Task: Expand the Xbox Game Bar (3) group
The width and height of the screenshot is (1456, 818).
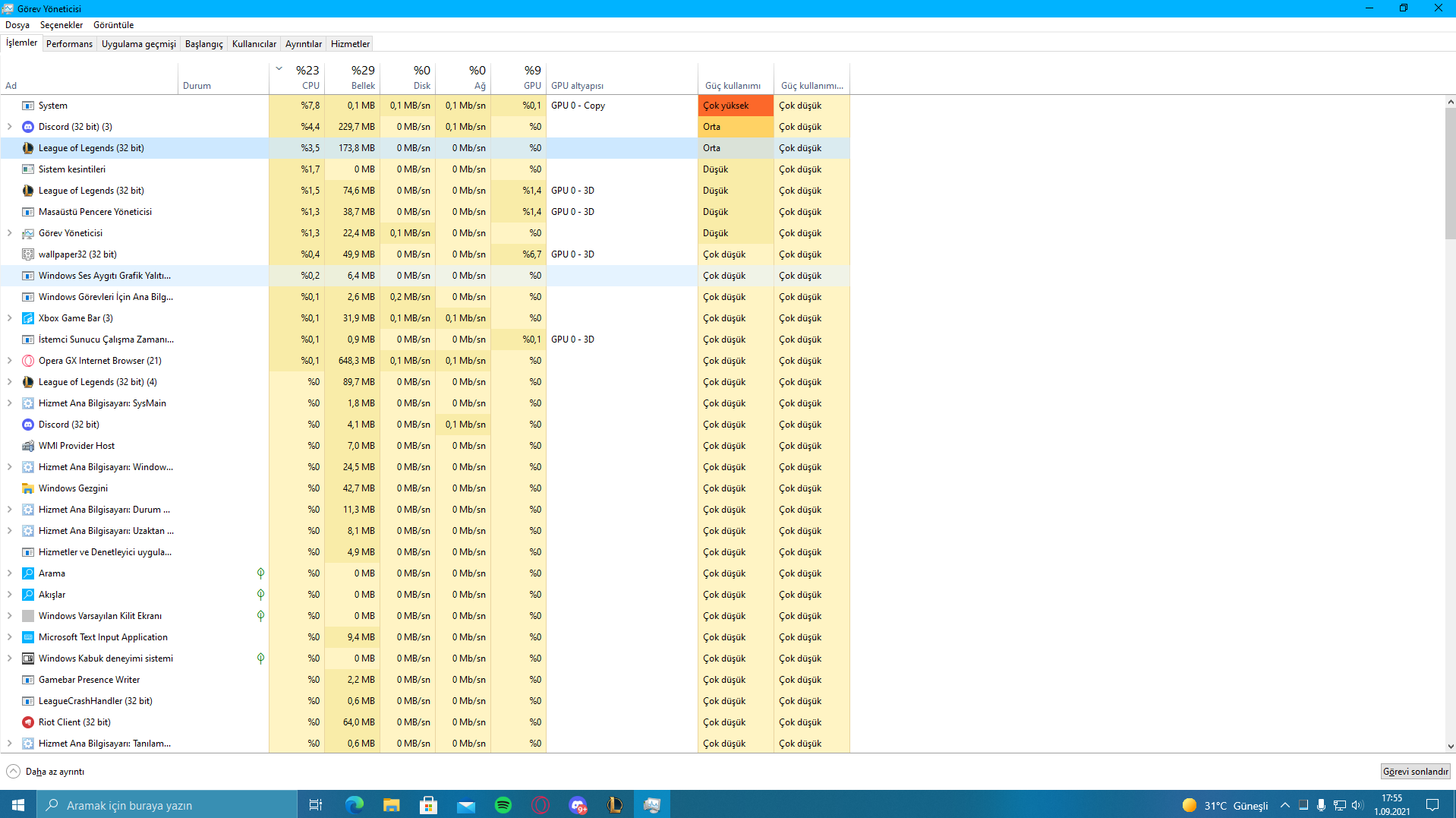Action: 10,318
